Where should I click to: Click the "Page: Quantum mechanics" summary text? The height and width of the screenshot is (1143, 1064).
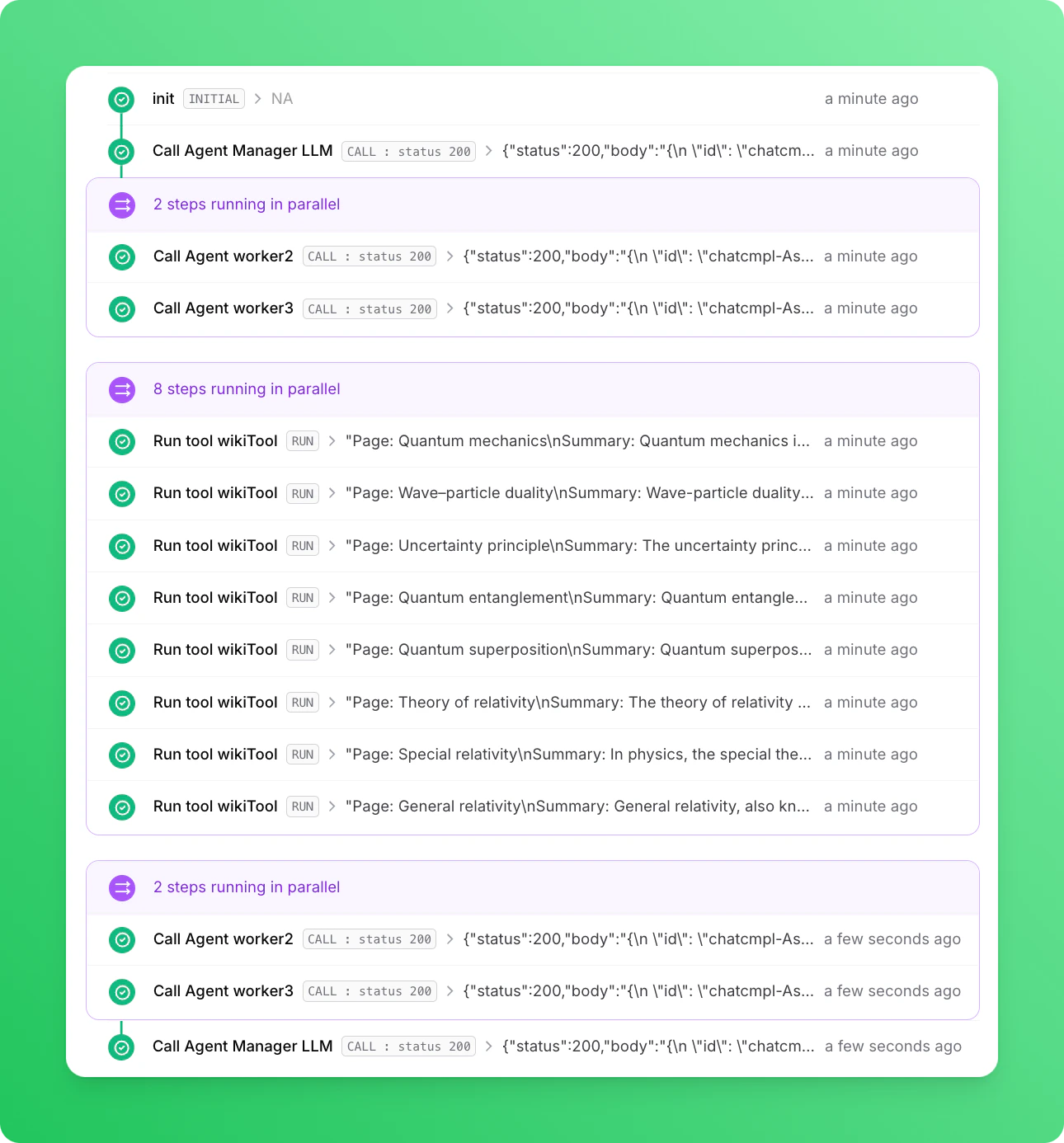point(577,441)
